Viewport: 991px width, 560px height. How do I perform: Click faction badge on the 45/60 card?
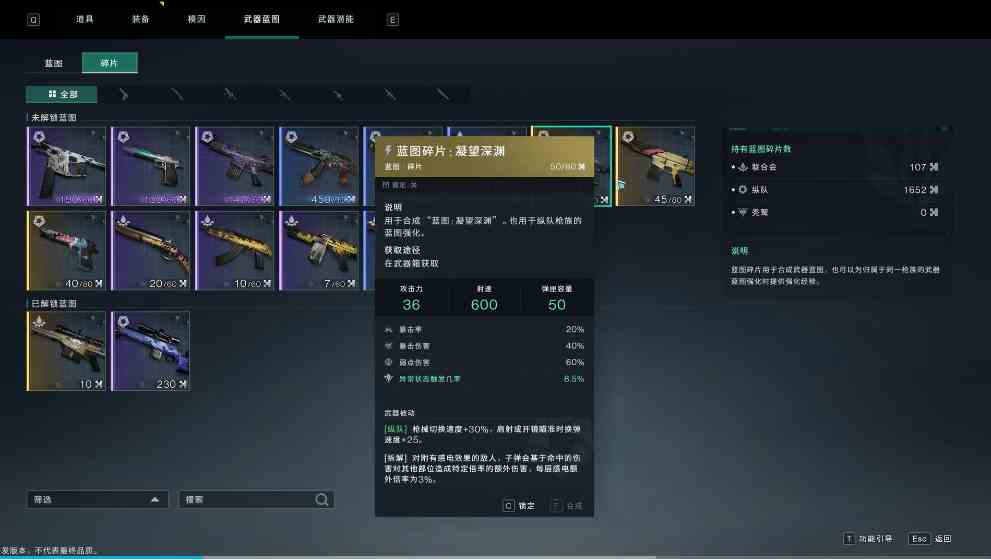(x=628, y=137)
